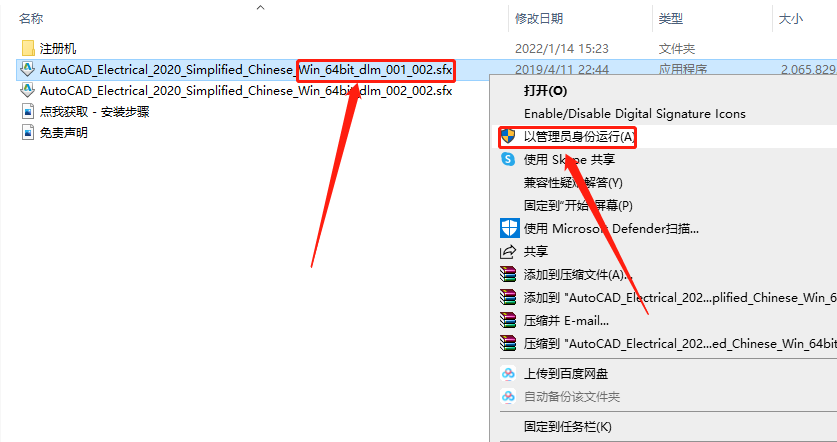Click the dlm_002_002.sfx installer file icon
The width and height of the screenshot is (837, 442).
pyautogui.click(x=28, y=91)
